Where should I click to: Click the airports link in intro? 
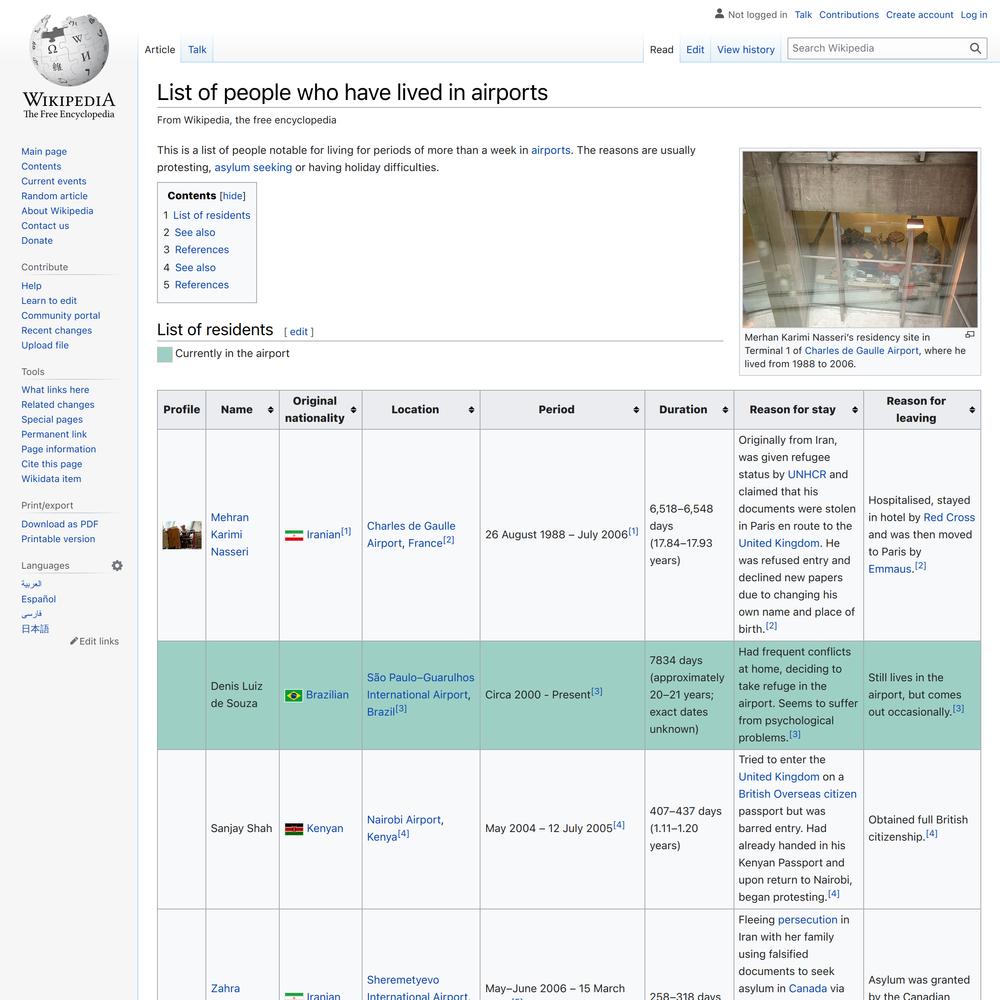click(551, 151)
